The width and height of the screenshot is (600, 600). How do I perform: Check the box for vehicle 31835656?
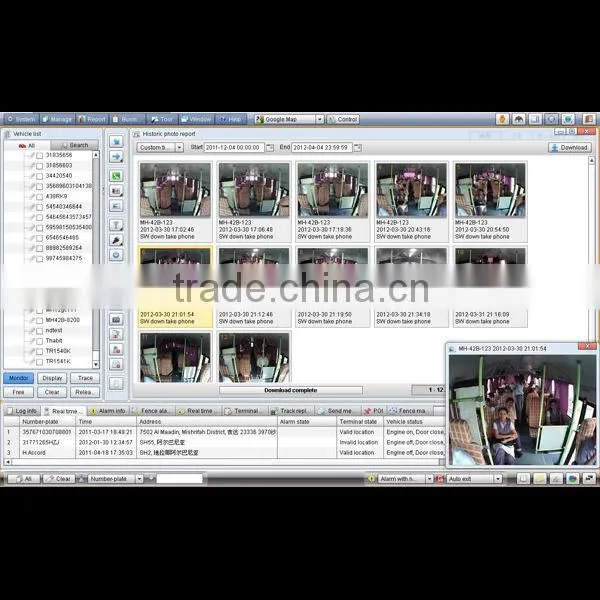(x=39, y=156)
